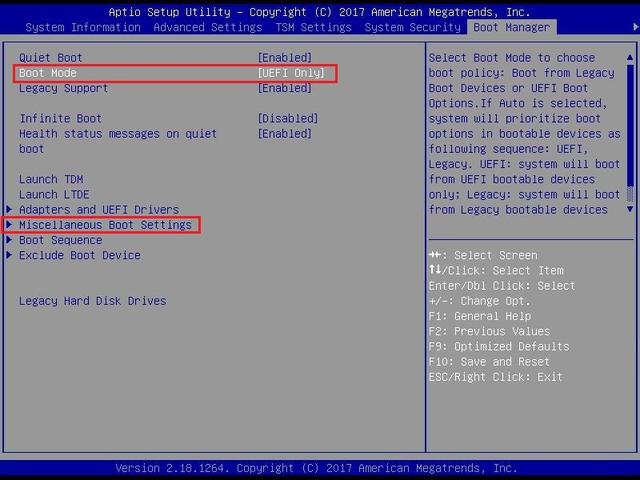This screenshot has width=640, height=480.
Task: Expand Adapters and UEFI Drivers submenu
Action: (98, 210)
